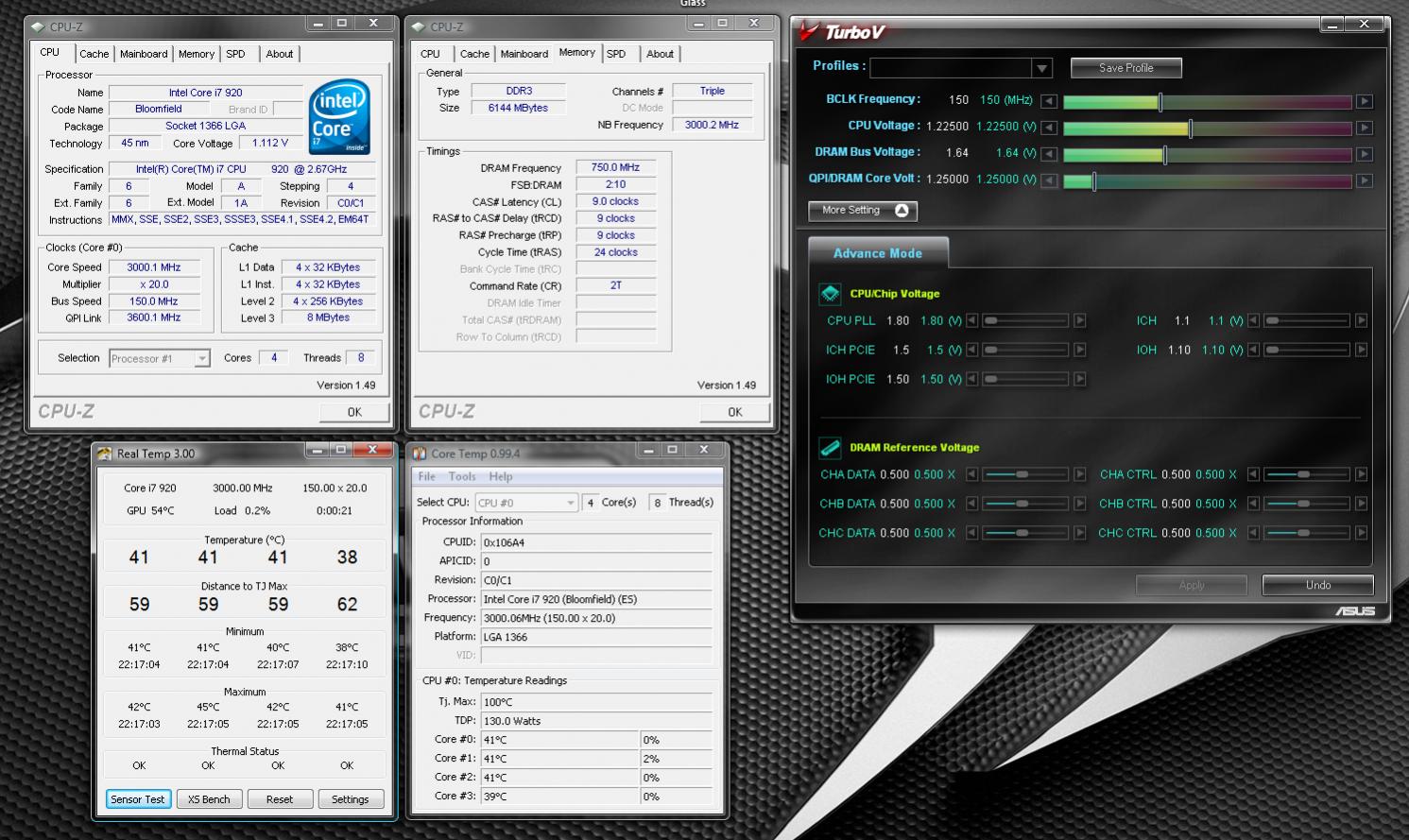The image size is (1409, 840).
Task: Click OK in the Memory CPU-Z window
Action: (735, 412)
